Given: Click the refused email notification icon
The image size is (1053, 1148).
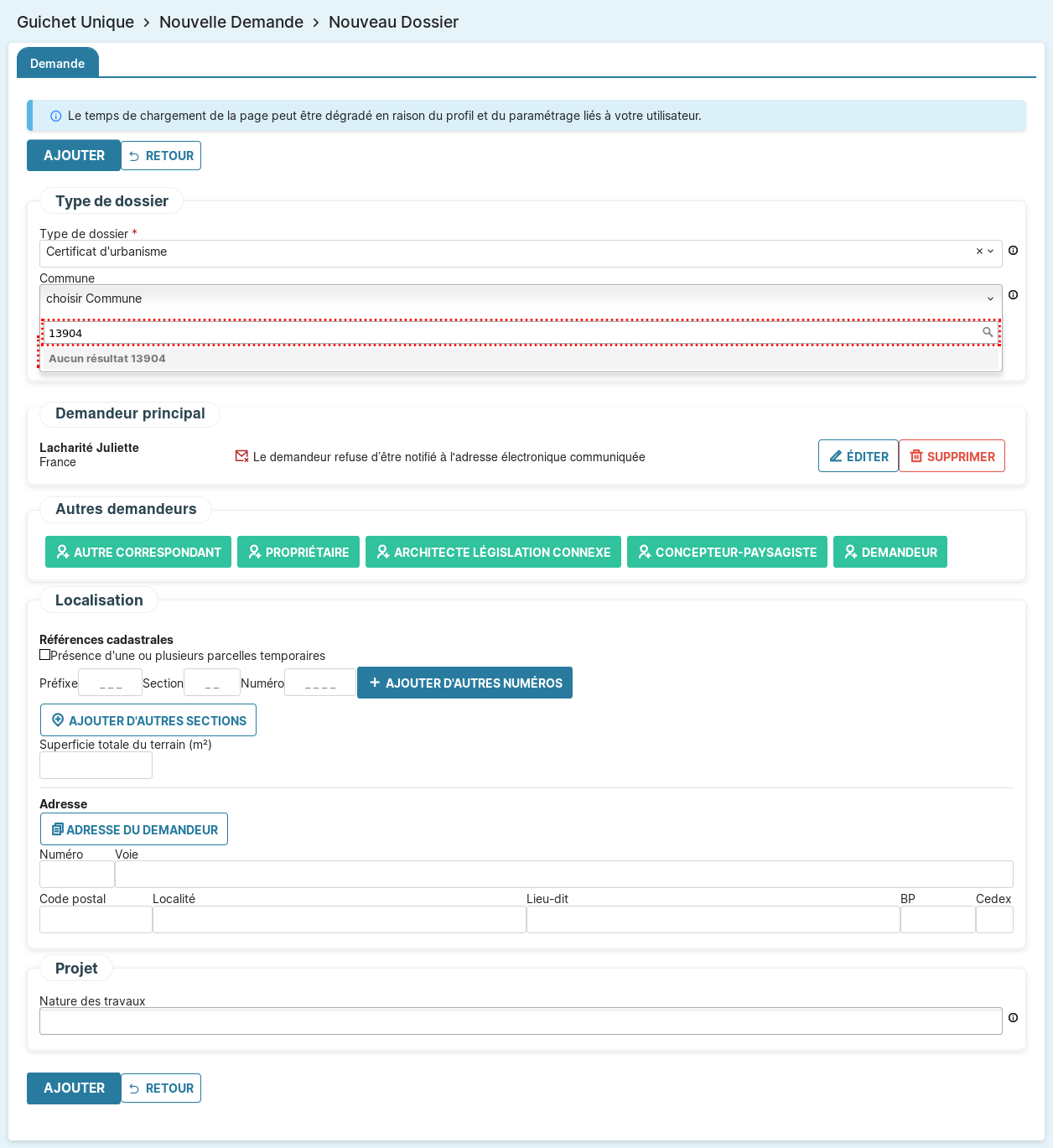Looking at the screenshot, I should pos(241,457).
